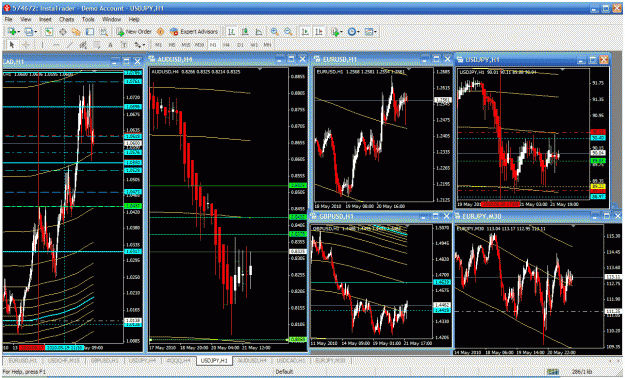Screen dimensions: 625x378
Task: Open the Insert menu
Action: (x=45, y=19)
